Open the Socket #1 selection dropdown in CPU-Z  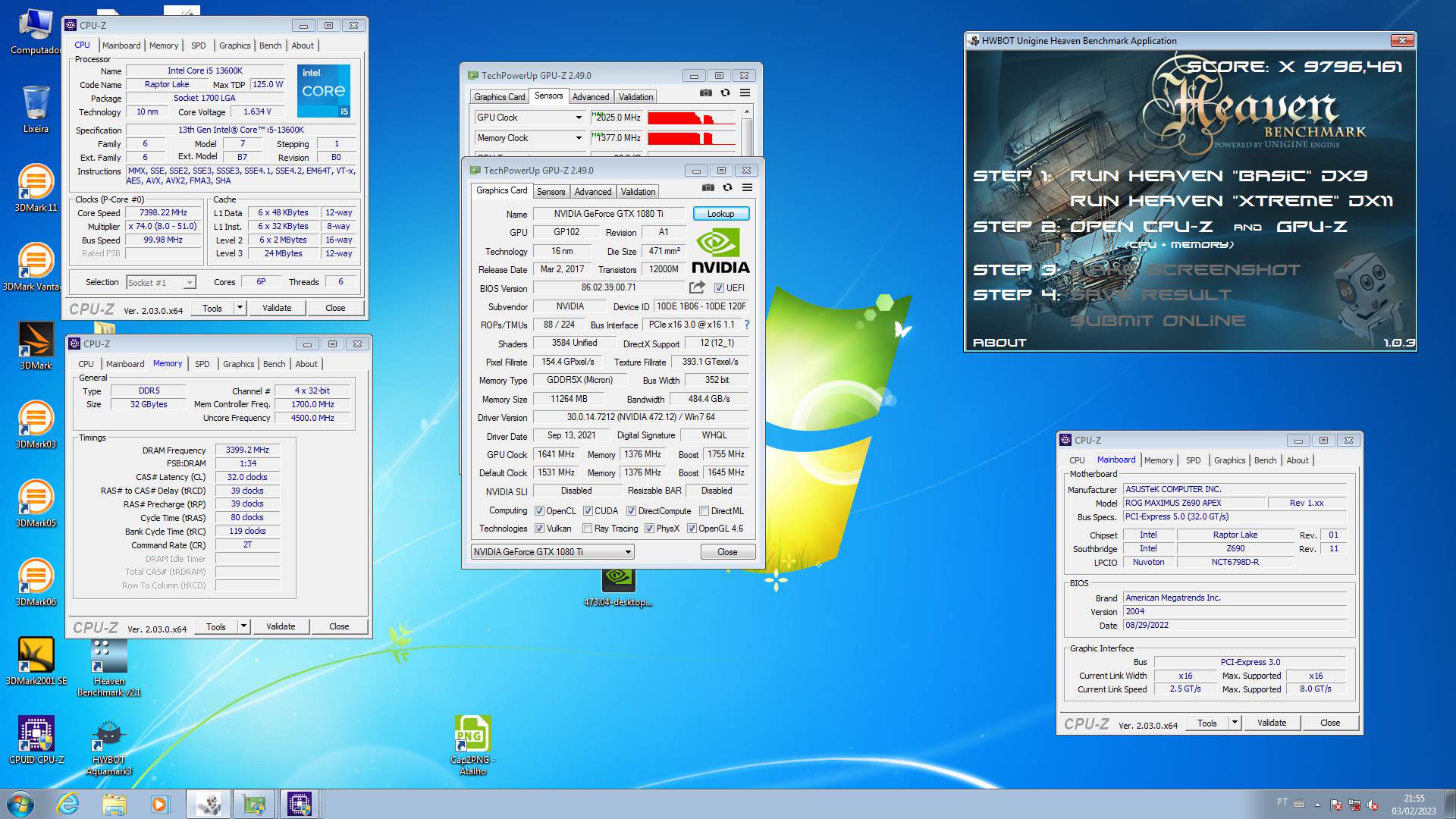[x=161, y=283]
